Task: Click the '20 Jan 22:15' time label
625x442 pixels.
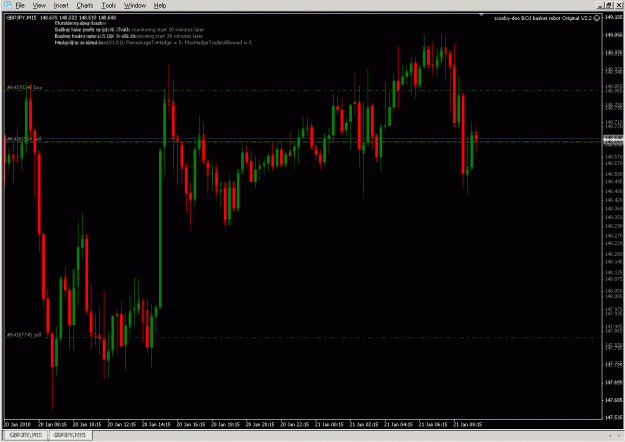Action: (295, 424)
